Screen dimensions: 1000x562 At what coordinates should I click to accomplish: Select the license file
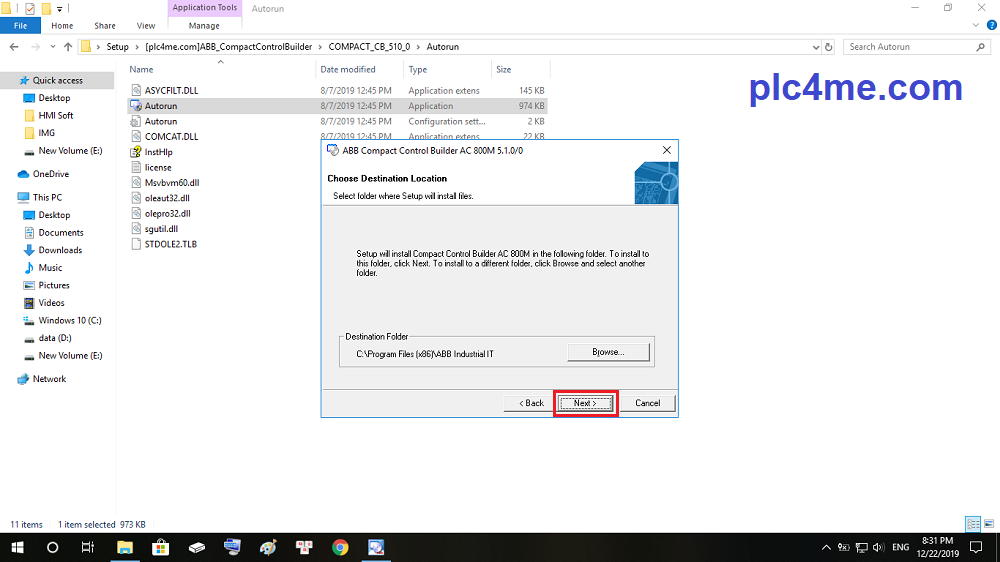pyautogui.click(x=158, y=167)
